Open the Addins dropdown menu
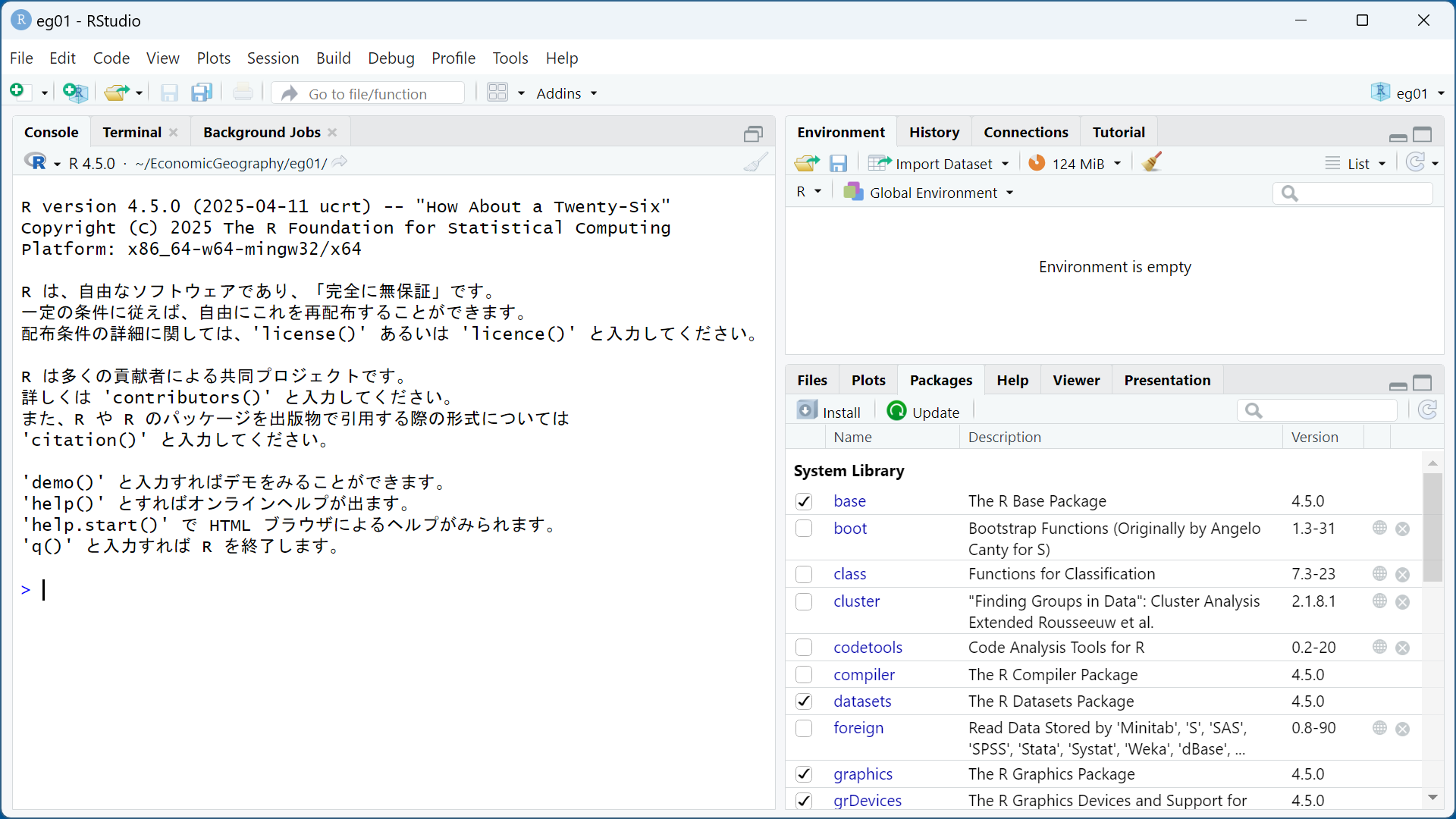 point(566,93)
